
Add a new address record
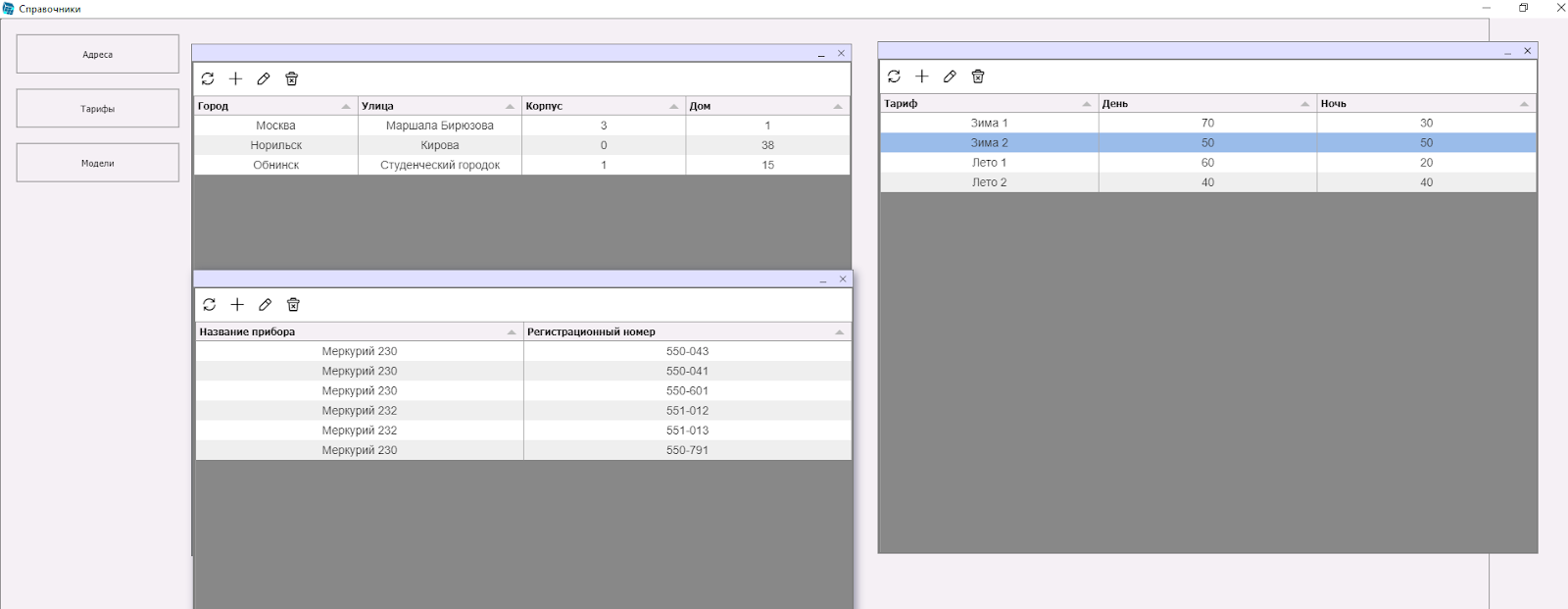click(x=235, y=79)
